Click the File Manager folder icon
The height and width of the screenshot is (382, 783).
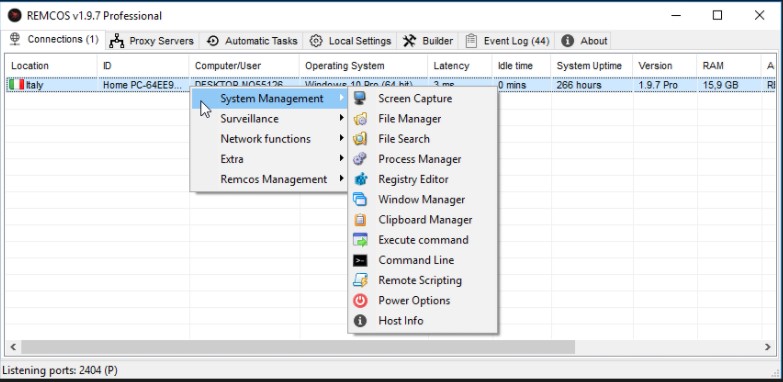[x=360, y=119]
